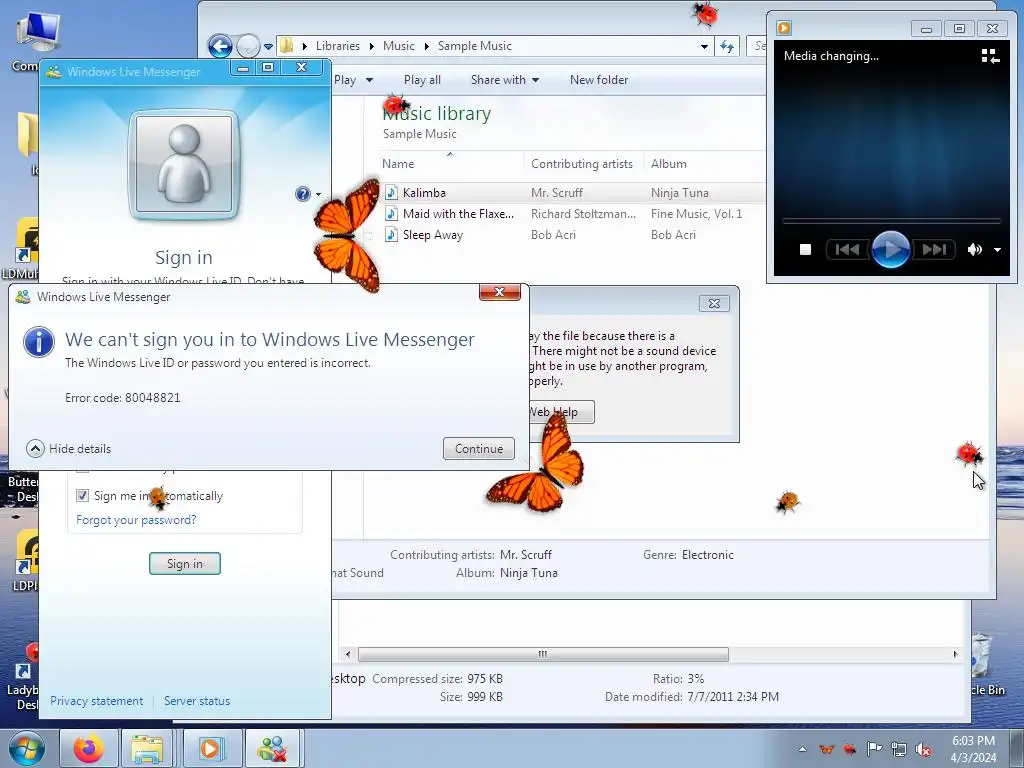
Task: Click Next track button in Media Player
Action: click(934, 249)
